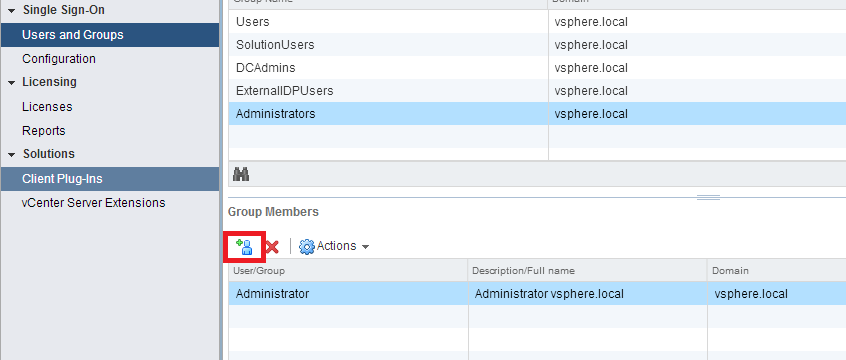Open the Configuration page
This screenshot has height=360, width=846.
59,59
